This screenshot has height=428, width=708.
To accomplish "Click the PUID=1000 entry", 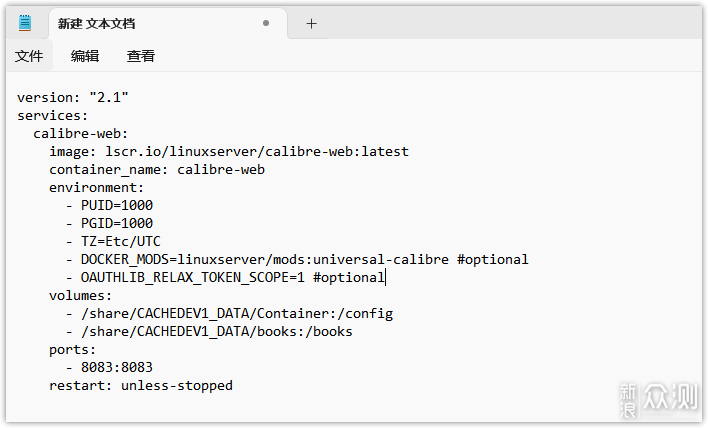I will (117, 205).
